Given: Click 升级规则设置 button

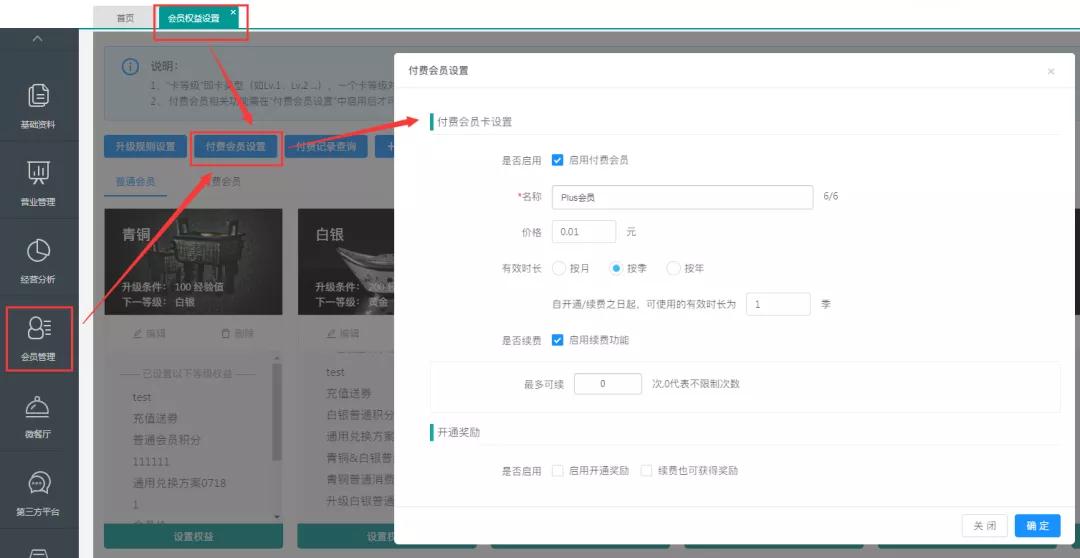Looking at the screenshot, I should [145, 147].
